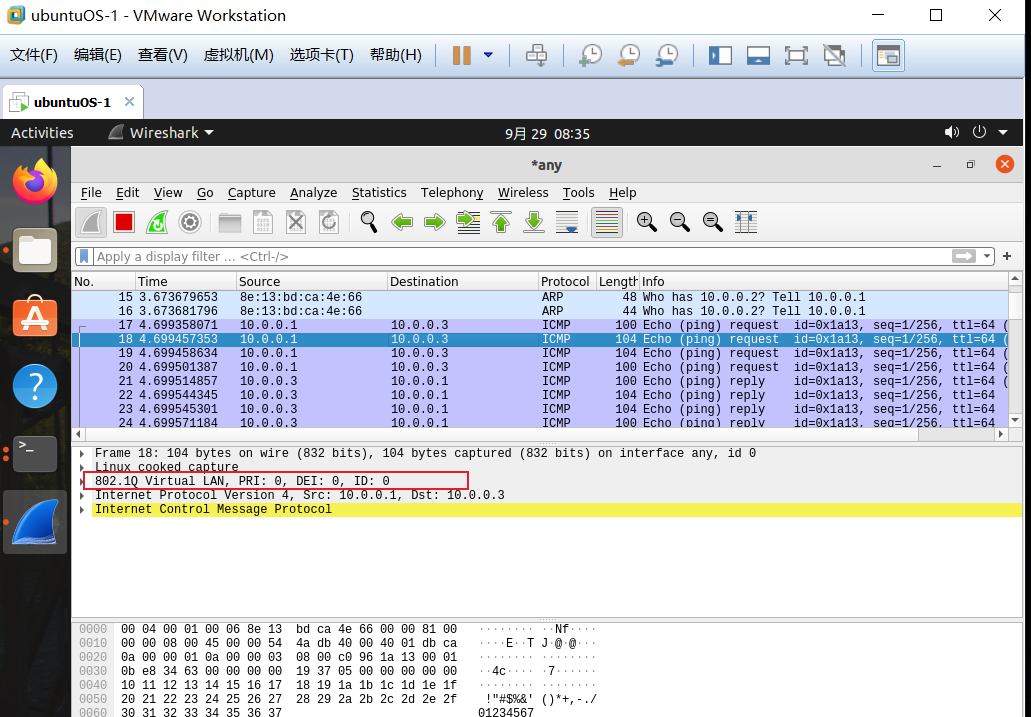1031x717 pixels.
Task: Select packet number 15 ARP row
Action: point(540,297)
